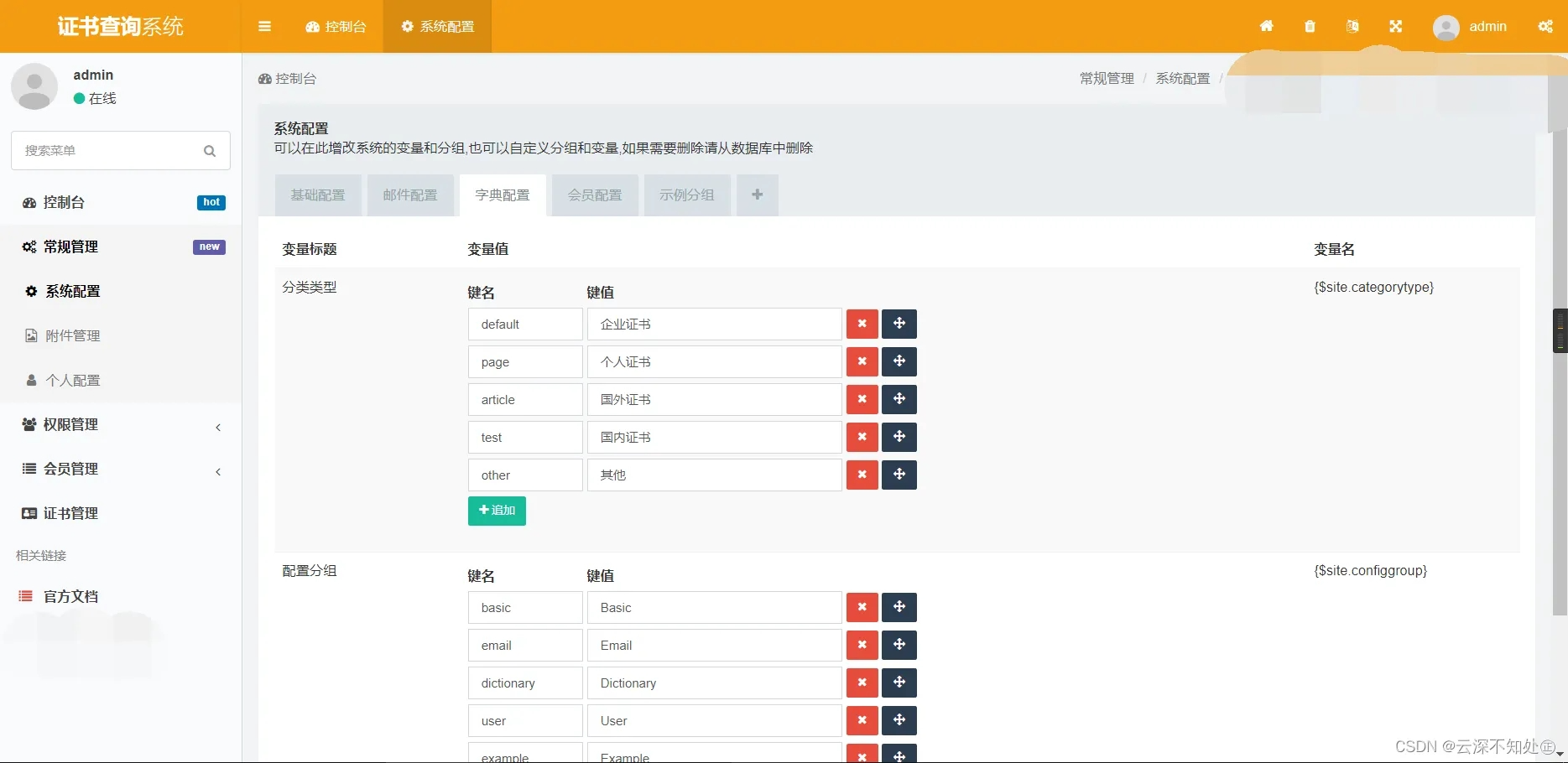Click the value field containing 国外证书

pos(715,399)
